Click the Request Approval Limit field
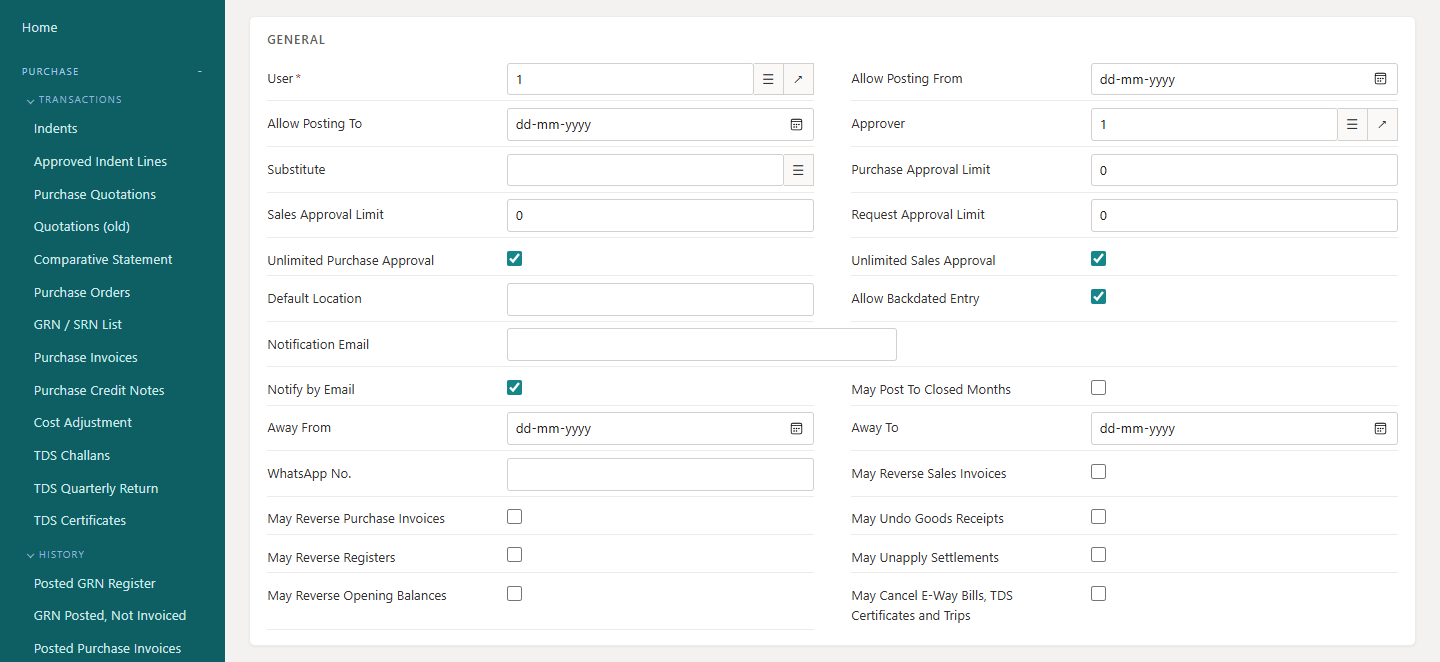This screenshot has height=662, width=1440. (1244, 215)
